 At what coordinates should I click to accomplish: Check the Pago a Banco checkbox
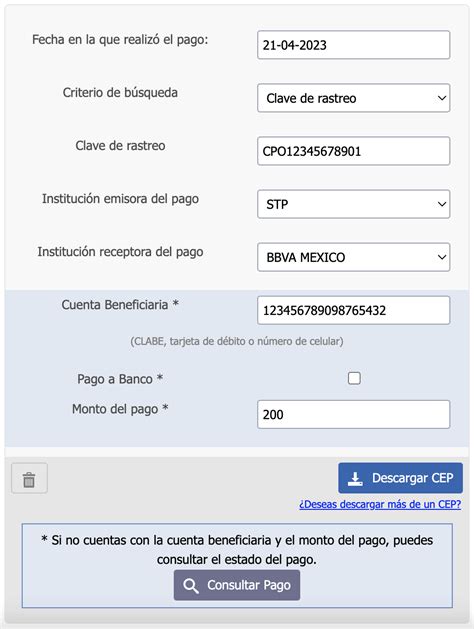(x=354, y=378)
